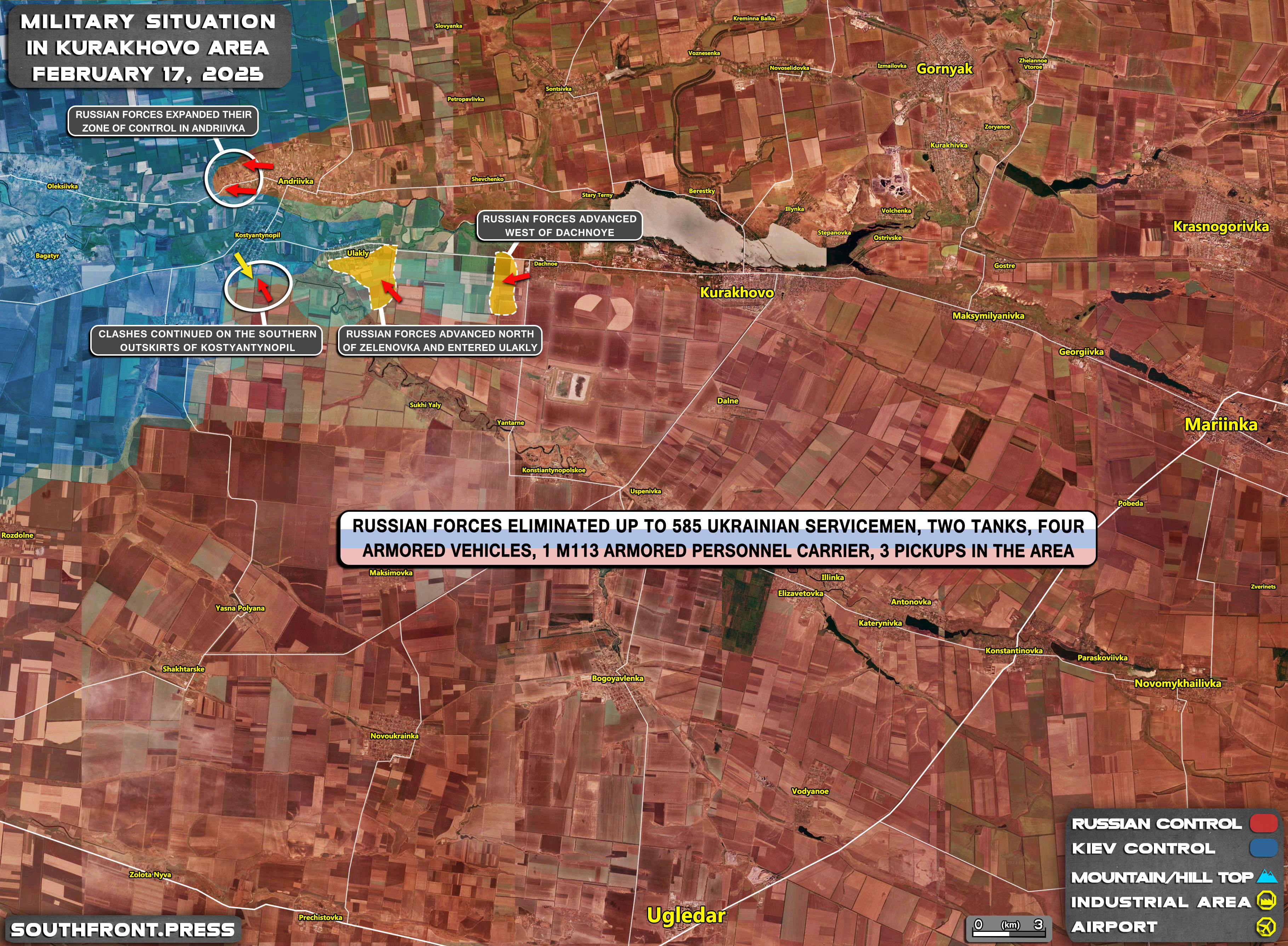Click the Kiev Control blue swatch
Image resolution: width=1288 pixels, height=946 pixels.
click(1264, 848)
